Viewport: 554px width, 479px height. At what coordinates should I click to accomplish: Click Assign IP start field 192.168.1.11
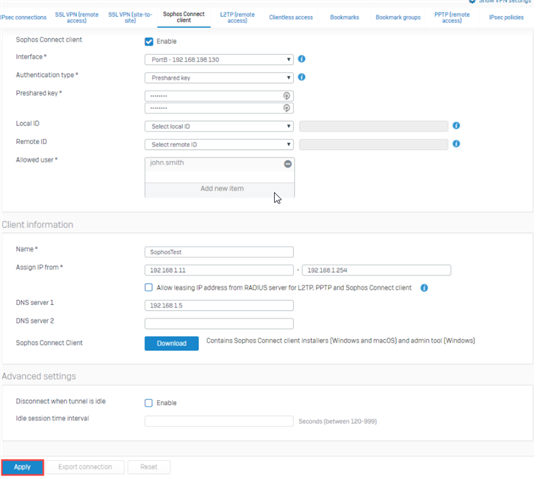click(219, 270)
